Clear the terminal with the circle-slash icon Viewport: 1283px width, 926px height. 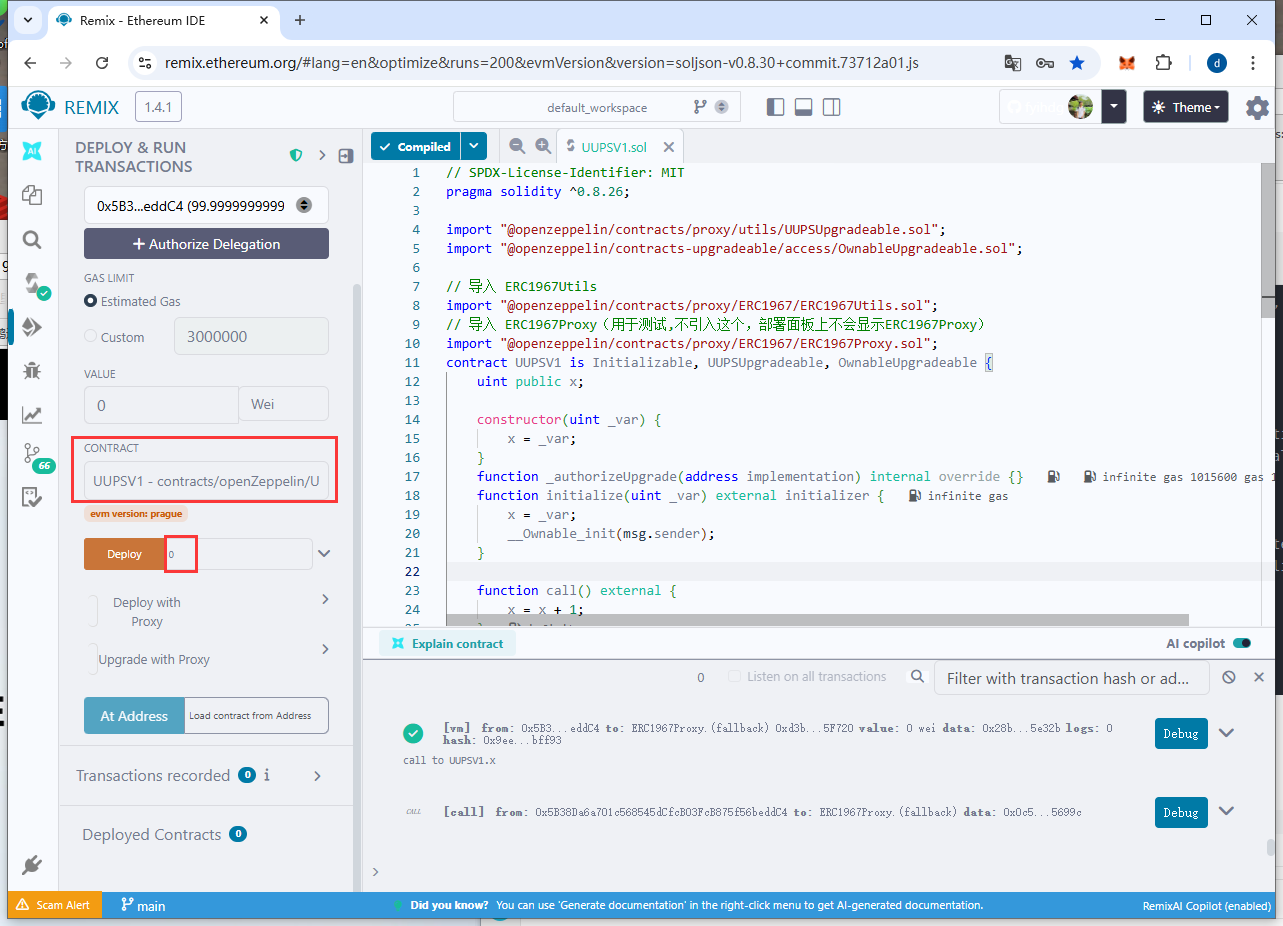(1229, 677)
